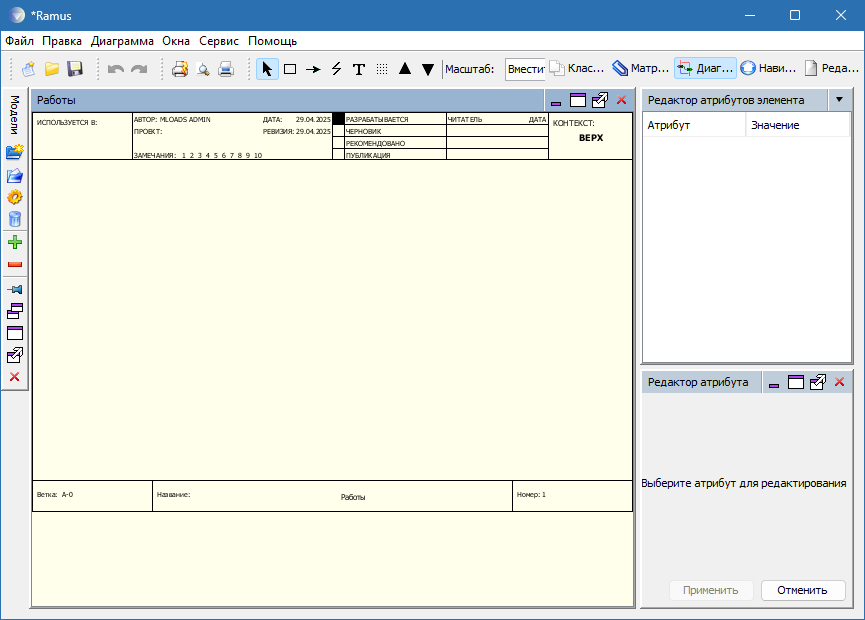Click the ПУБЛИКАЦИЯ status box

[339, 154]
